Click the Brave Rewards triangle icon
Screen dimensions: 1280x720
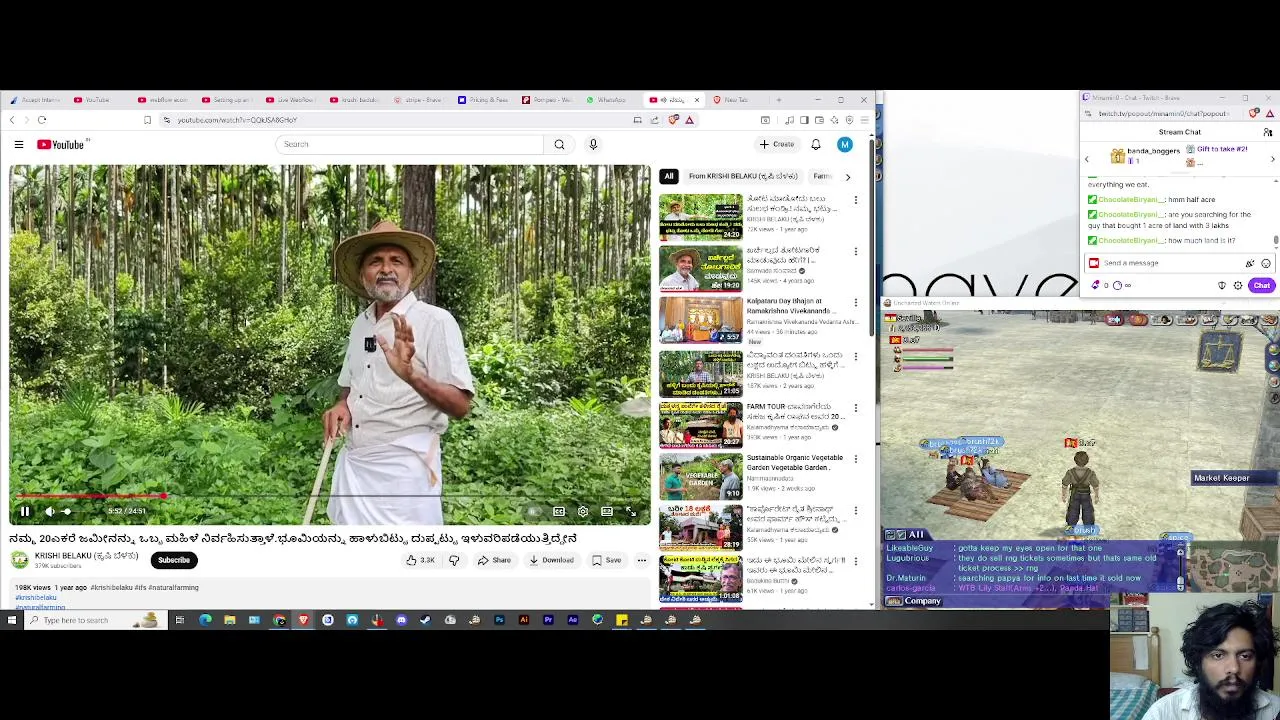(x=689, y=120)
